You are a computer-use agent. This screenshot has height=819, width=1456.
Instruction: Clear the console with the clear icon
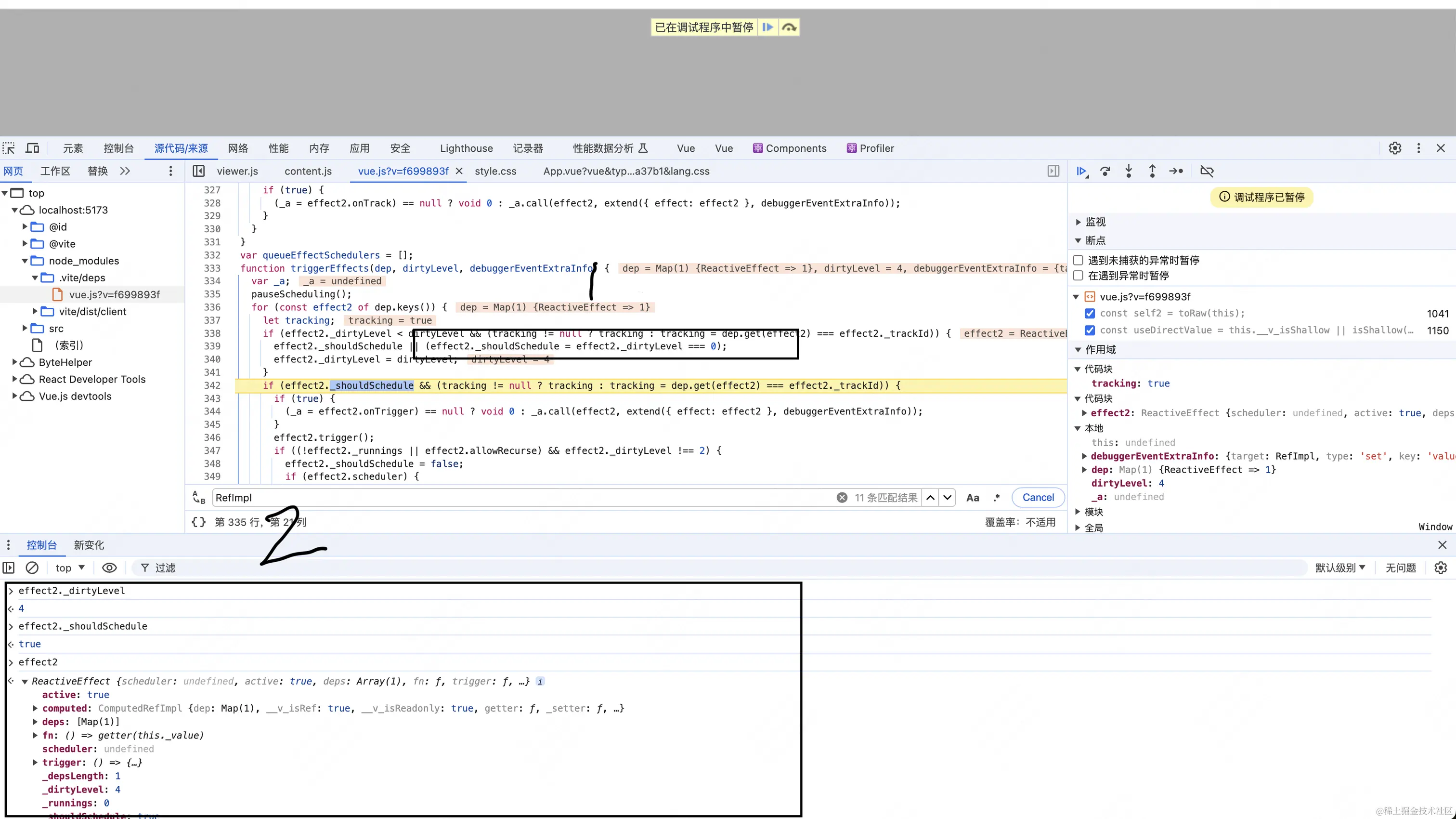point(32,568)
